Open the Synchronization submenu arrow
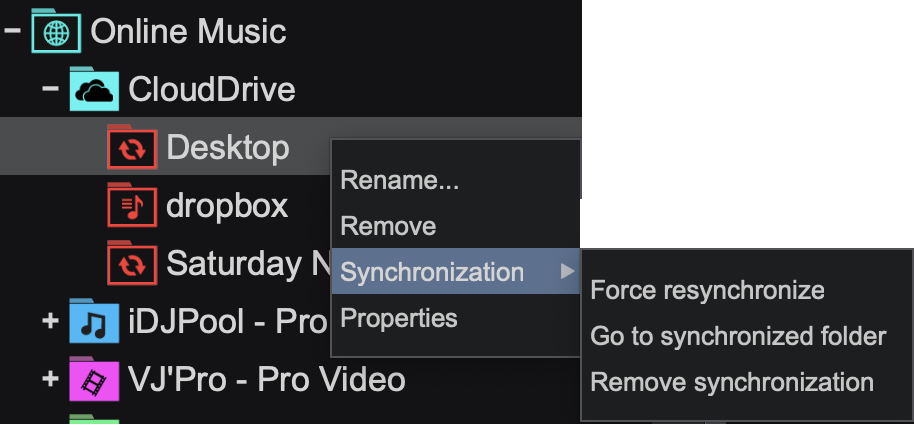 click(567, 272)
